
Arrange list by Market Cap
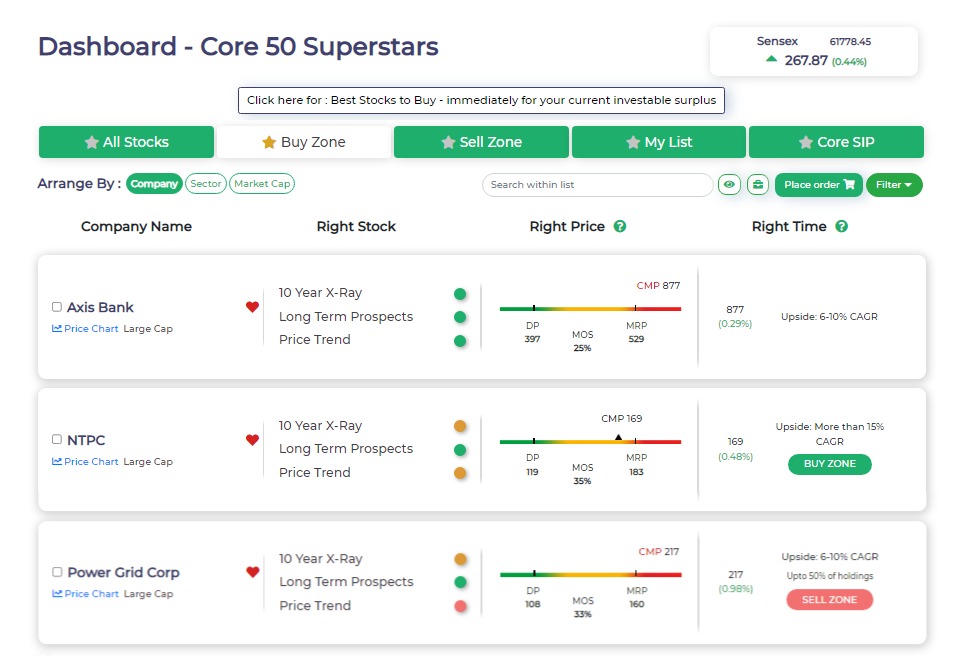click(262, 184)
